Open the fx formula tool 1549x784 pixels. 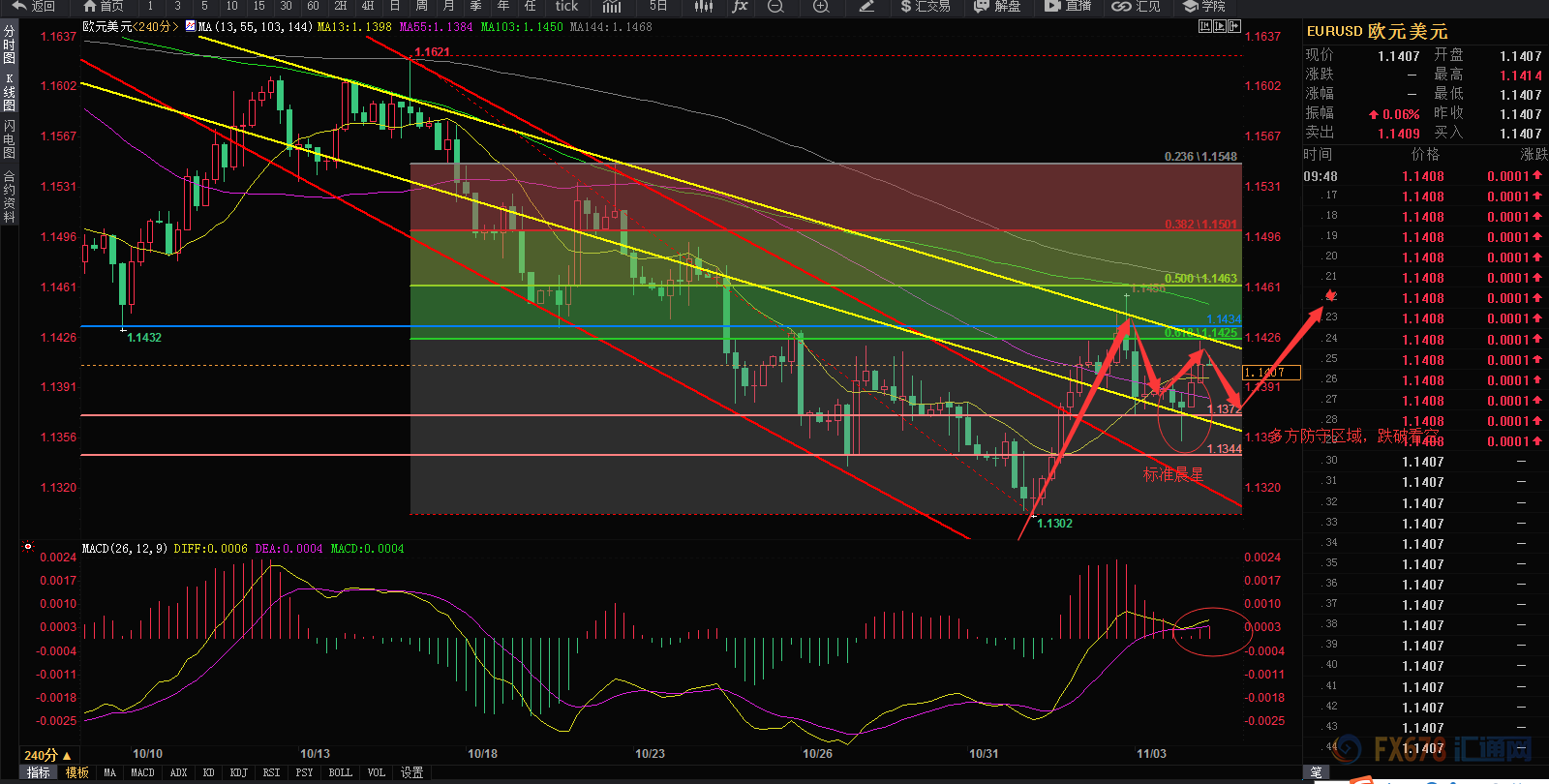pos(740,7)
